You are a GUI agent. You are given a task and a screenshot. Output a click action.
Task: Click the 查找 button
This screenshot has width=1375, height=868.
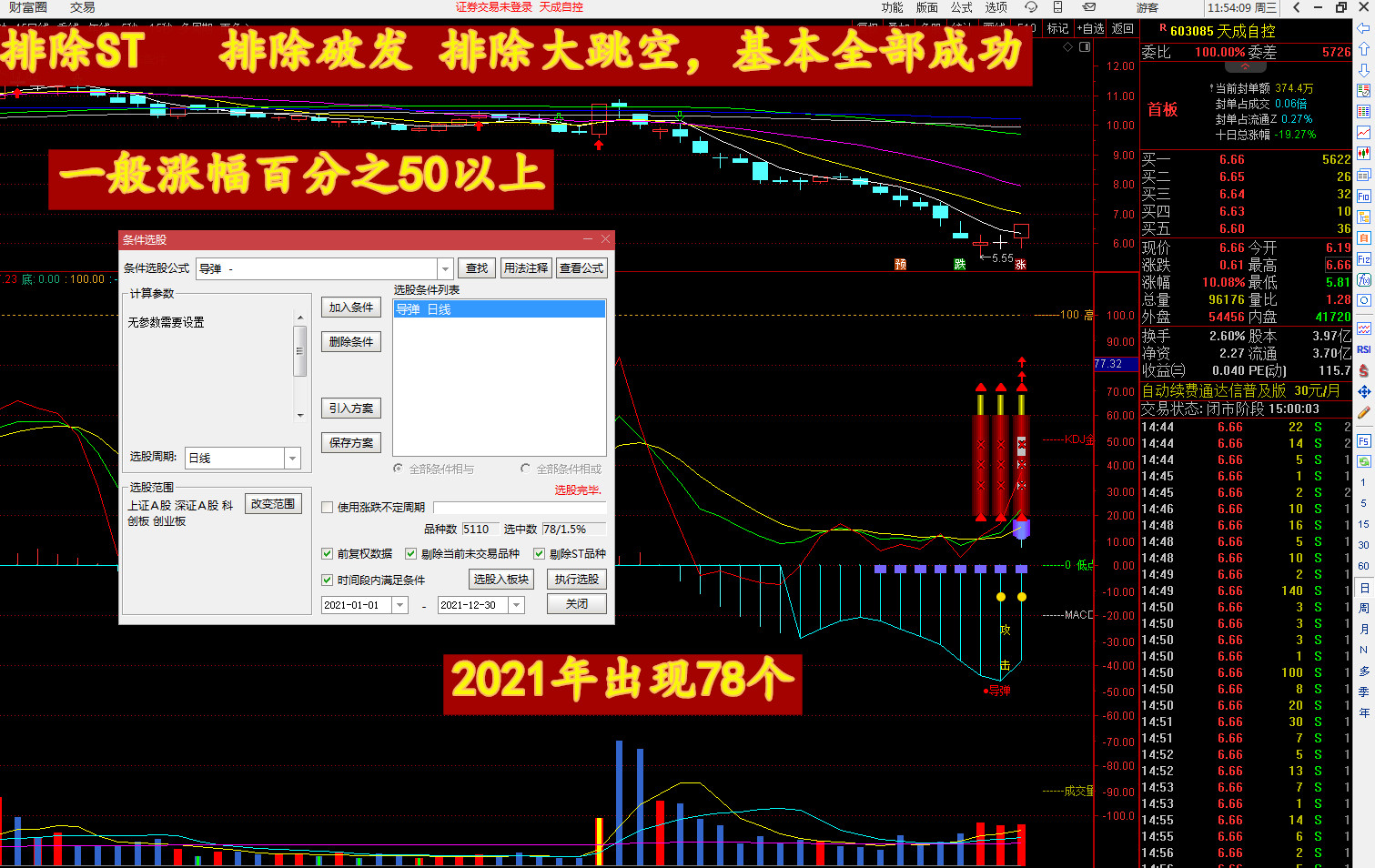pos(477,268)
